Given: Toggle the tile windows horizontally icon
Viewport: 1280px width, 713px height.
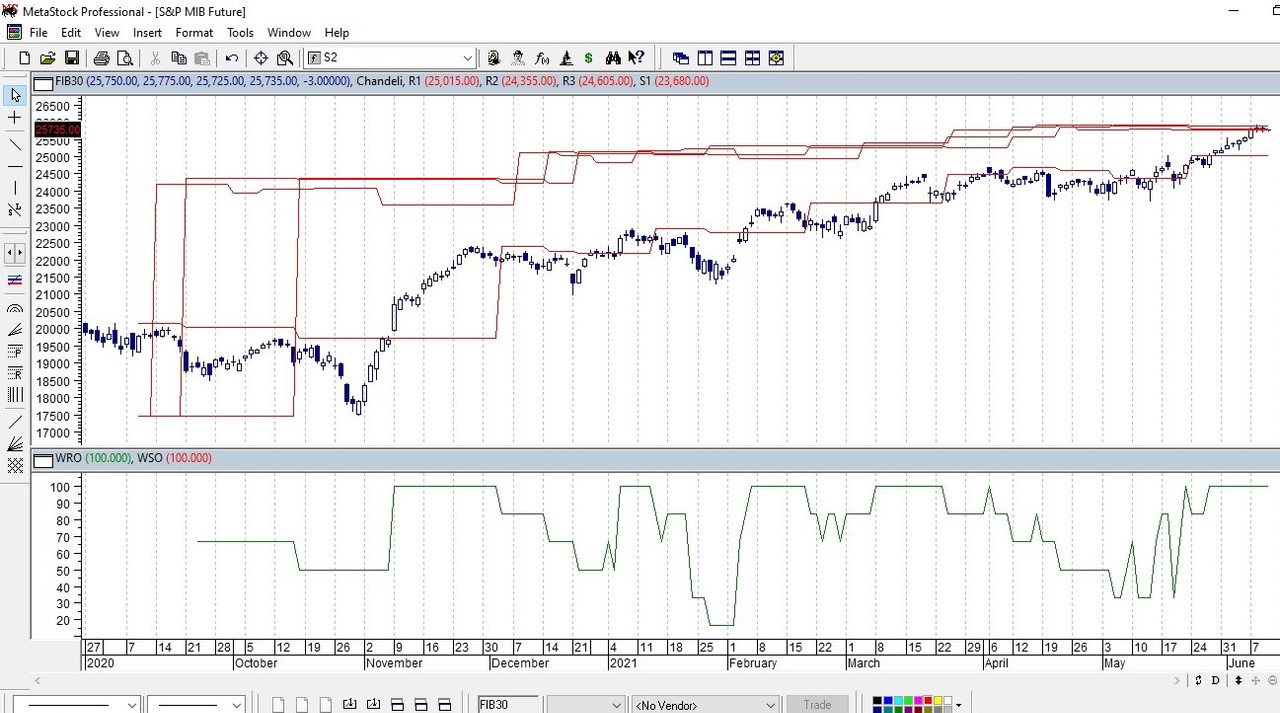Looking at the screenshot, I should click(x=728, y=58).
